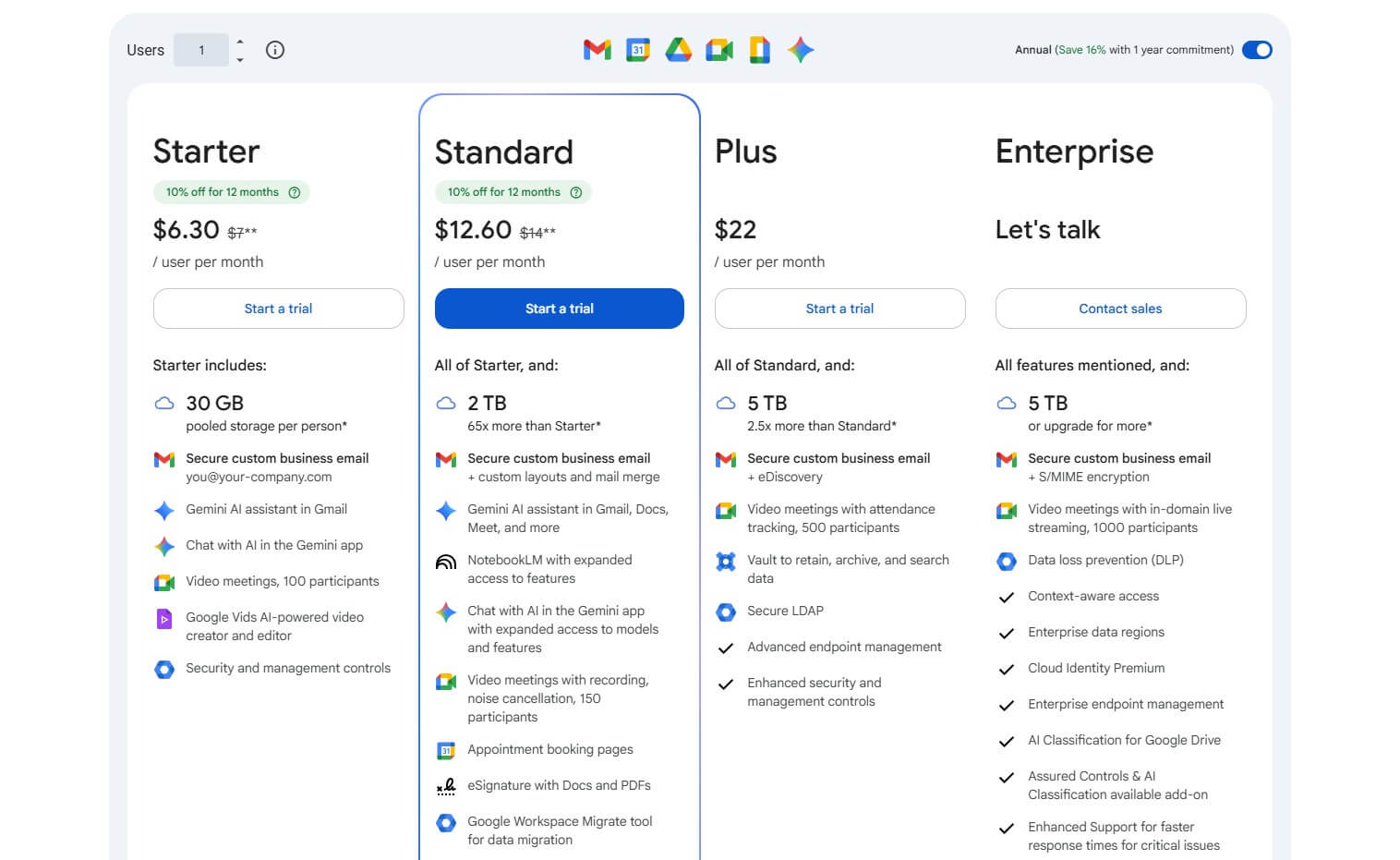The image size is (1400, 860).
Task: Click the info icon beside Users
Action: tap(274, 50)
